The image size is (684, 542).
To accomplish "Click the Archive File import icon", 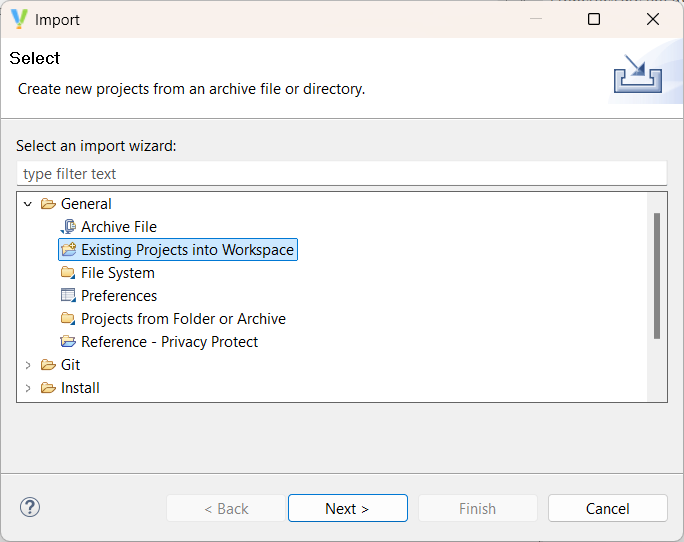I will pos(68,227).
